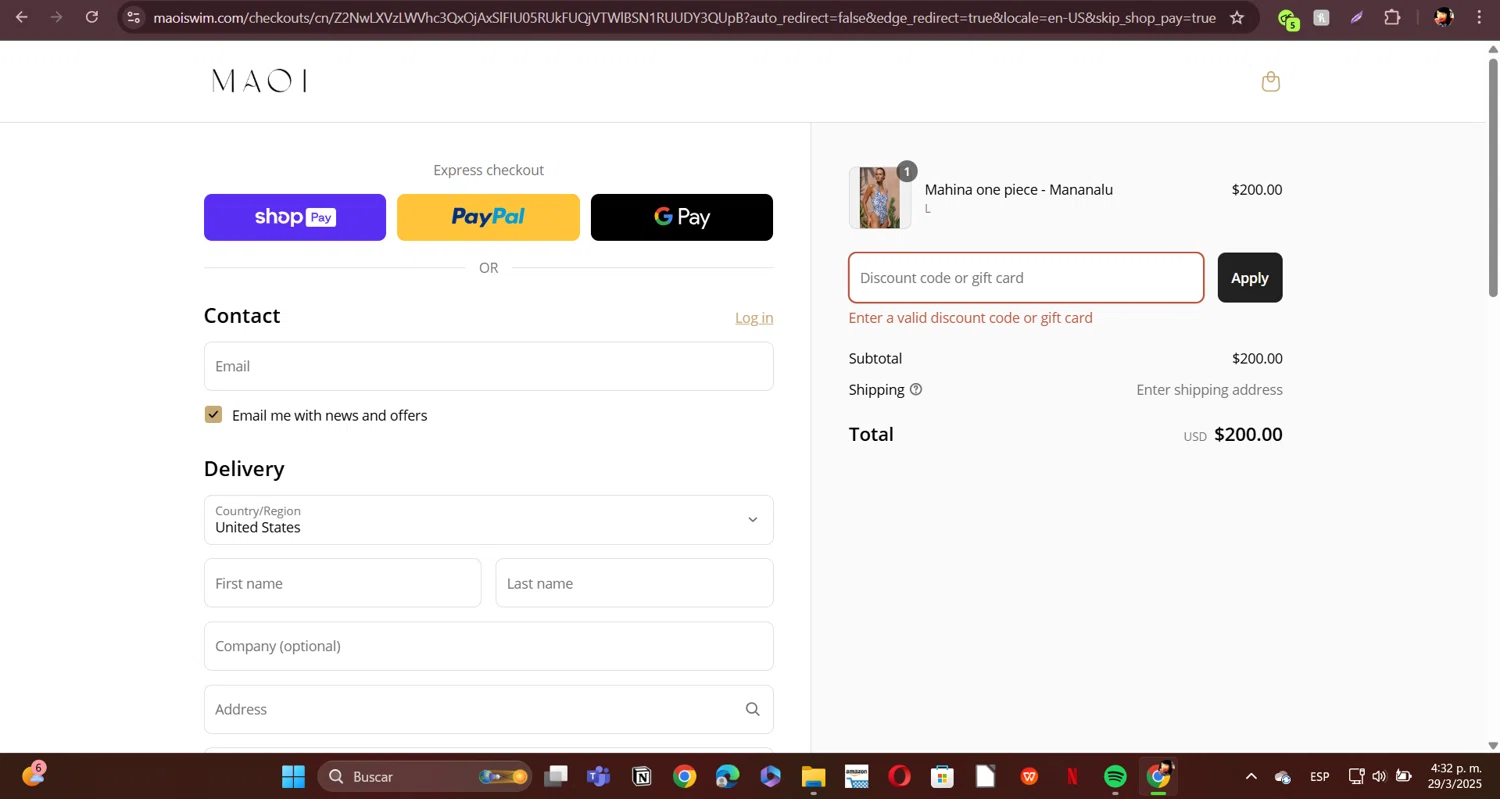Image resolution: width=1500 pixels, height=799 pixels.
Task: Click the browser address bar URL
Action: (x=684, y=18)
